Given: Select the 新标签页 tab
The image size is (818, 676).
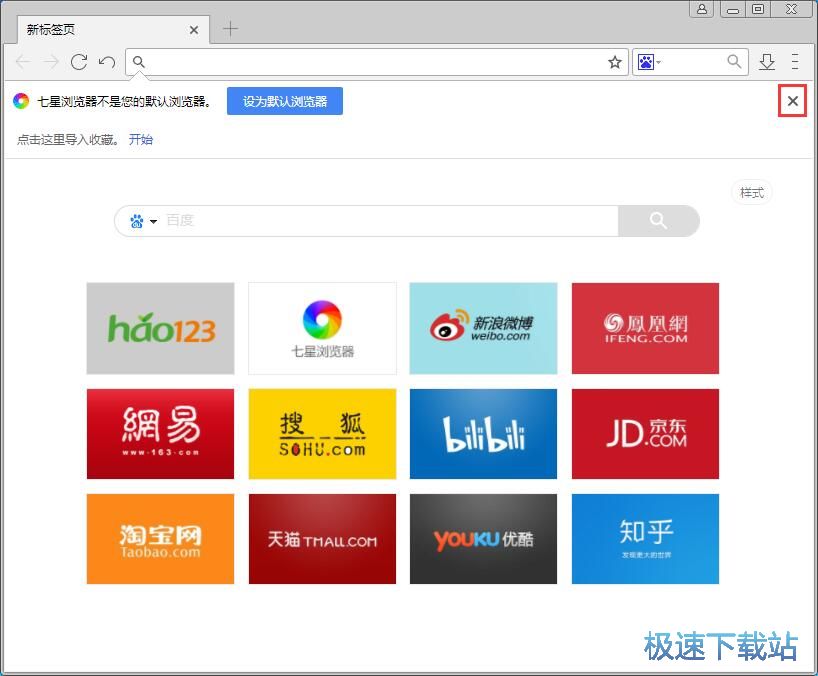Looking at the screenshot, I should click(x=113, y=30).
